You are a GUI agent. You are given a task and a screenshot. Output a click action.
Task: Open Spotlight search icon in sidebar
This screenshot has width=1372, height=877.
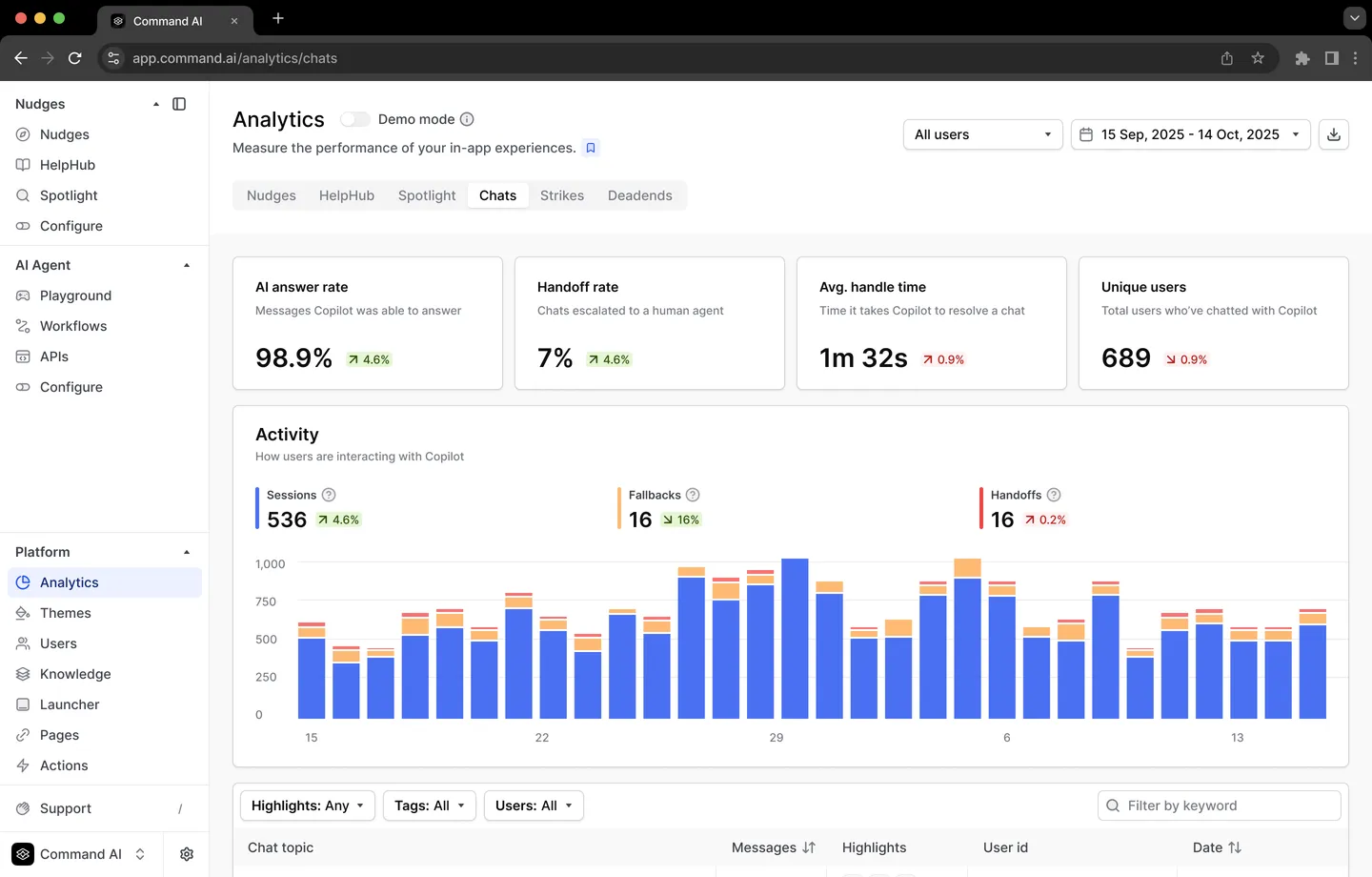(x=23, y=195)
